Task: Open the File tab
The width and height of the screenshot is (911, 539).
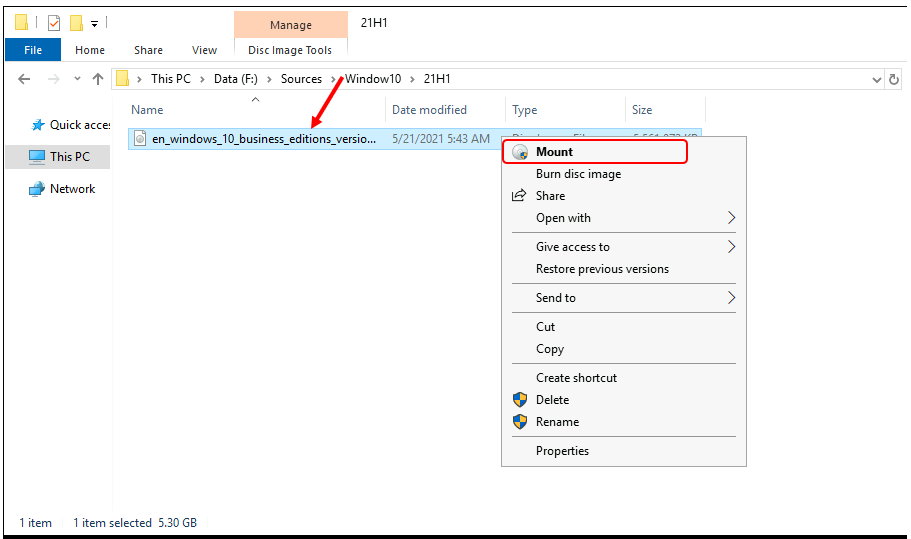Action: pos(33,50)
